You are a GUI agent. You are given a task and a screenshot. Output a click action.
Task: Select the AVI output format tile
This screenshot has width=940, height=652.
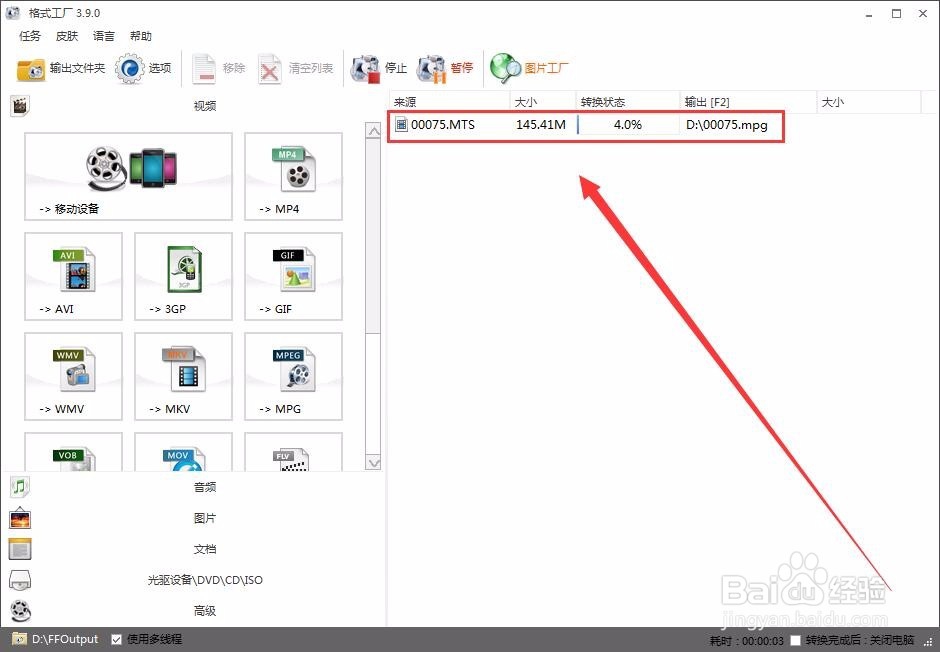point(73,276)
